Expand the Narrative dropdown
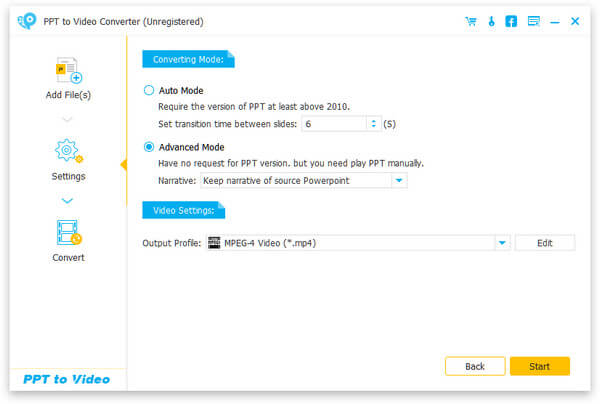 click(399, 181)
